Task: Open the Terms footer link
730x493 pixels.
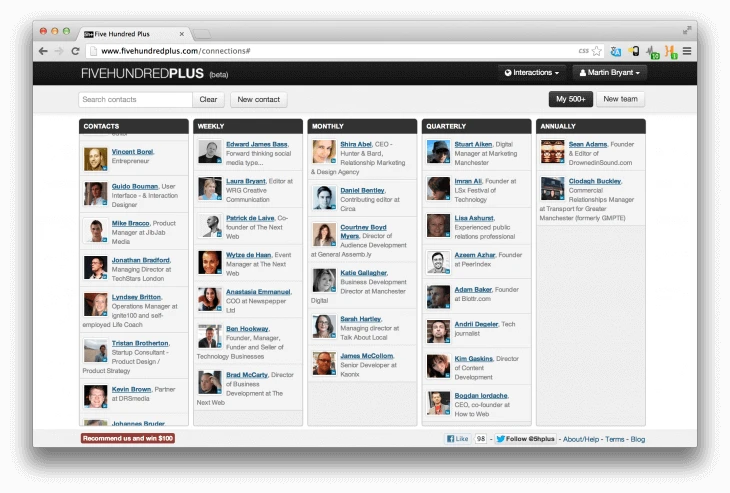Action: pos(615,439)
